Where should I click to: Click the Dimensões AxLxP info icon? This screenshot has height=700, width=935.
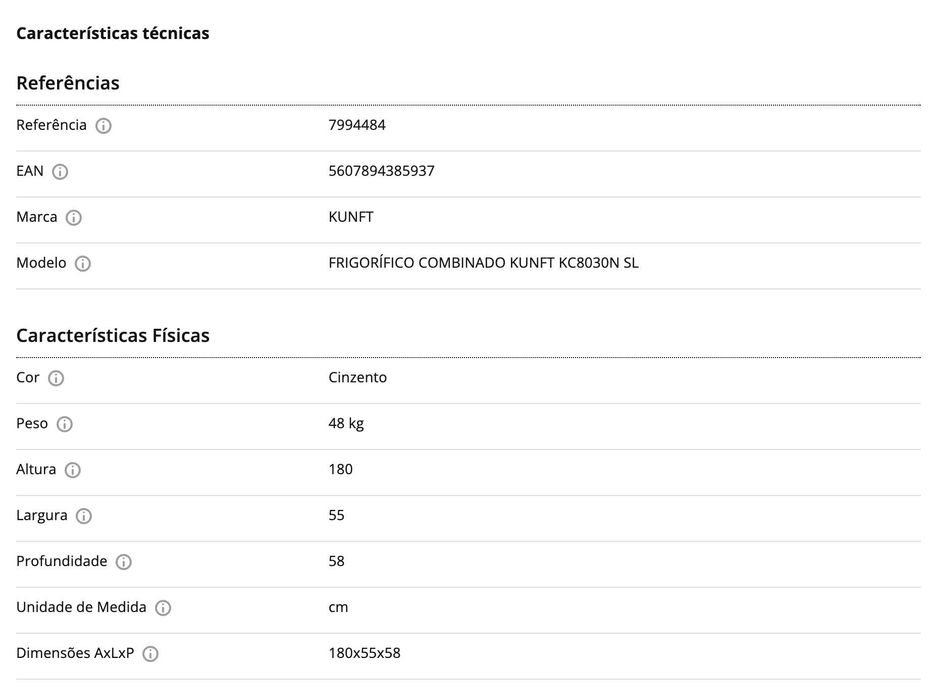tap(151, 654)
